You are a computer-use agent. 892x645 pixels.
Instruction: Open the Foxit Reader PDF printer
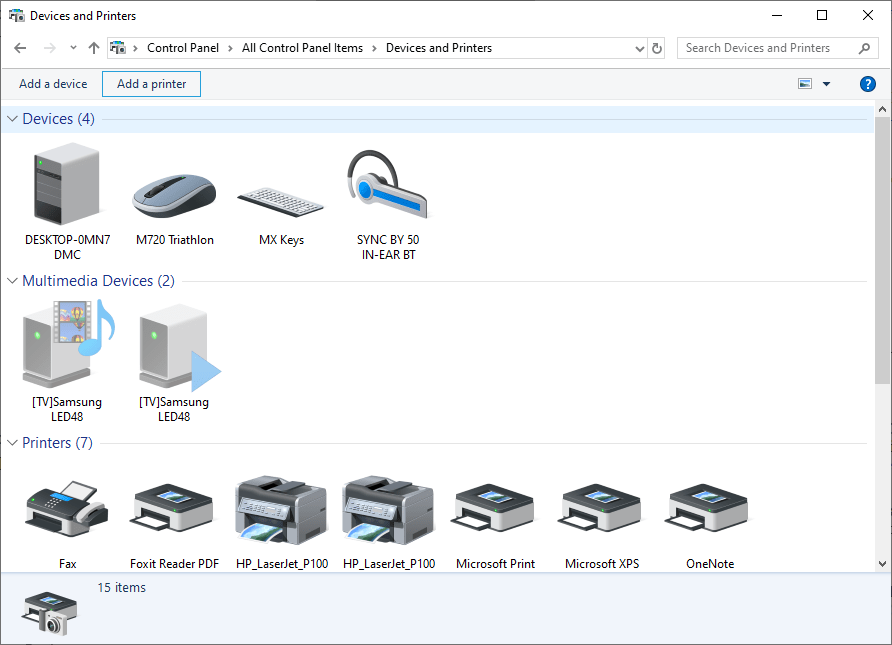click(172, 508)
